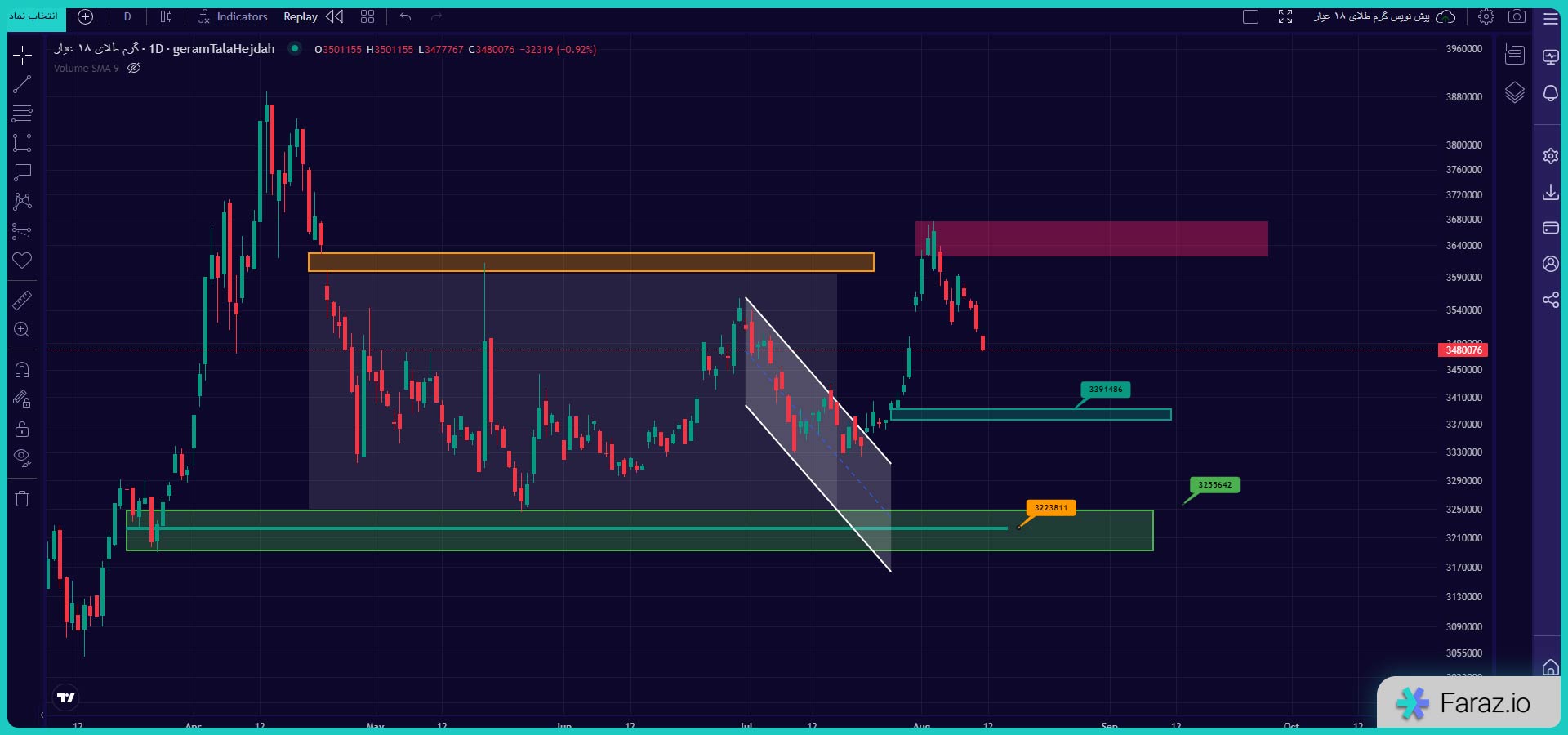1568x735 pixels.
Task: Undo the last chart action
Action: point(406,16)
